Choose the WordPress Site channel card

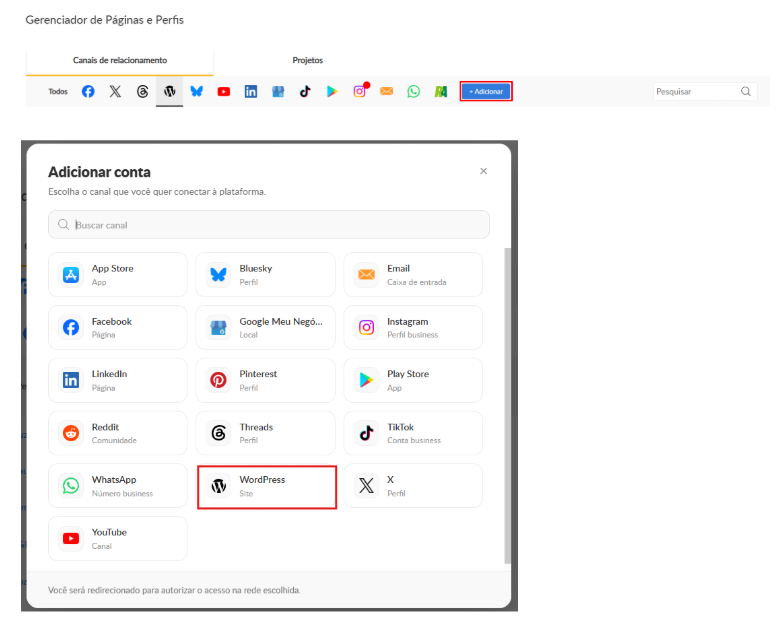[267, 487]
